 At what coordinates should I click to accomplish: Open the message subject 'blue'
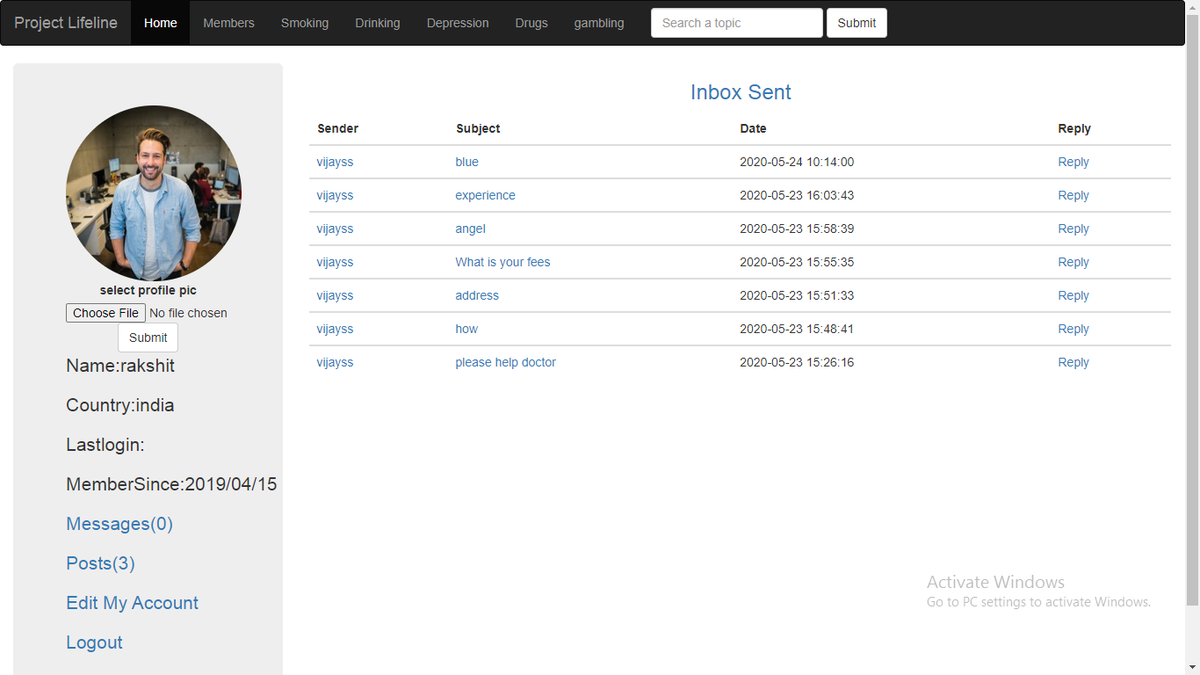[x=467, y=162]
